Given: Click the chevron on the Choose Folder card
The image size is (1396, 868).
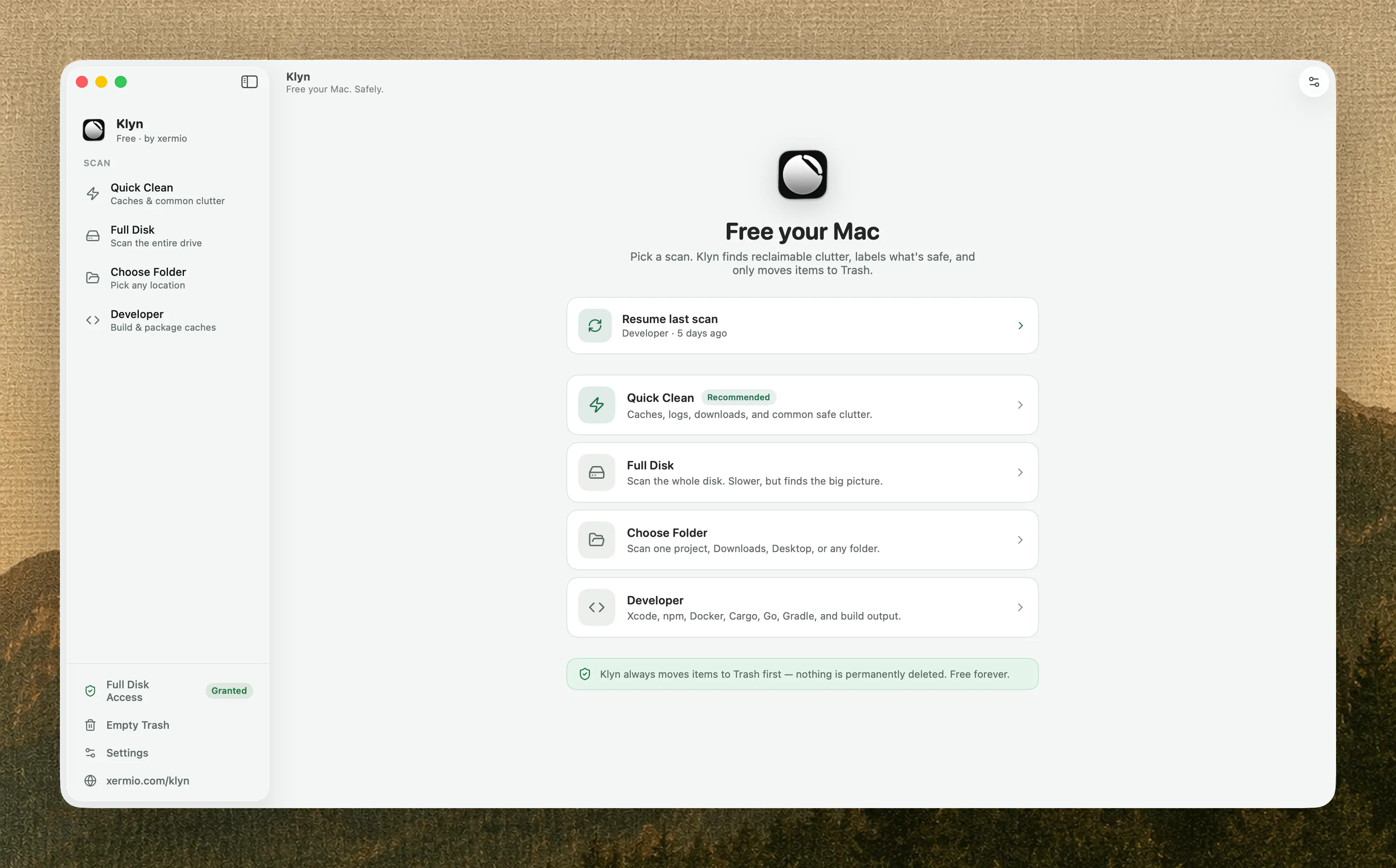Looking at the screenshot, I should click(1020, 539).
